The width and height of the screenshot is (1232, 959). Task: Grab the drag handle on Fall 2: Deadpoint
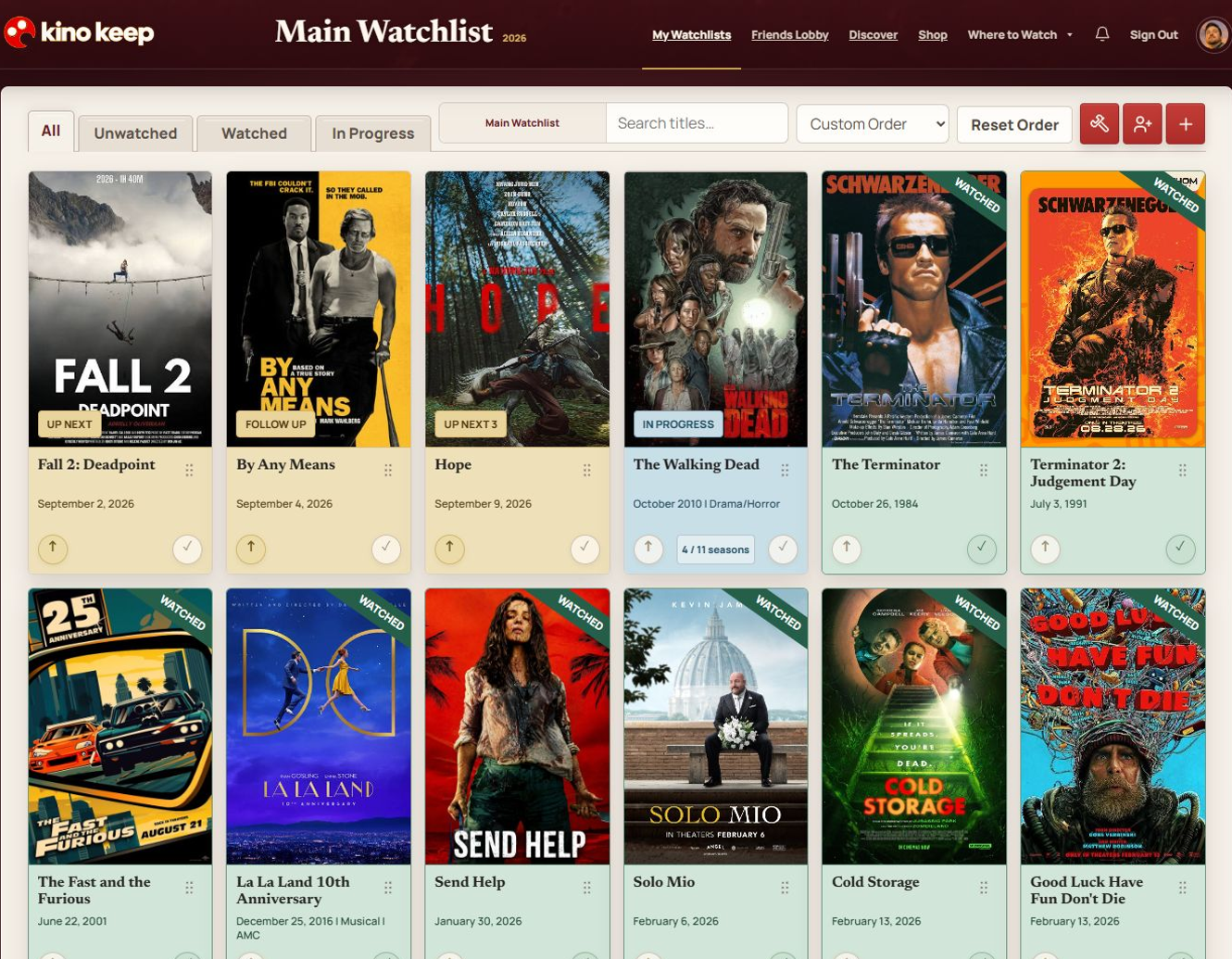(x=189, y=471)
